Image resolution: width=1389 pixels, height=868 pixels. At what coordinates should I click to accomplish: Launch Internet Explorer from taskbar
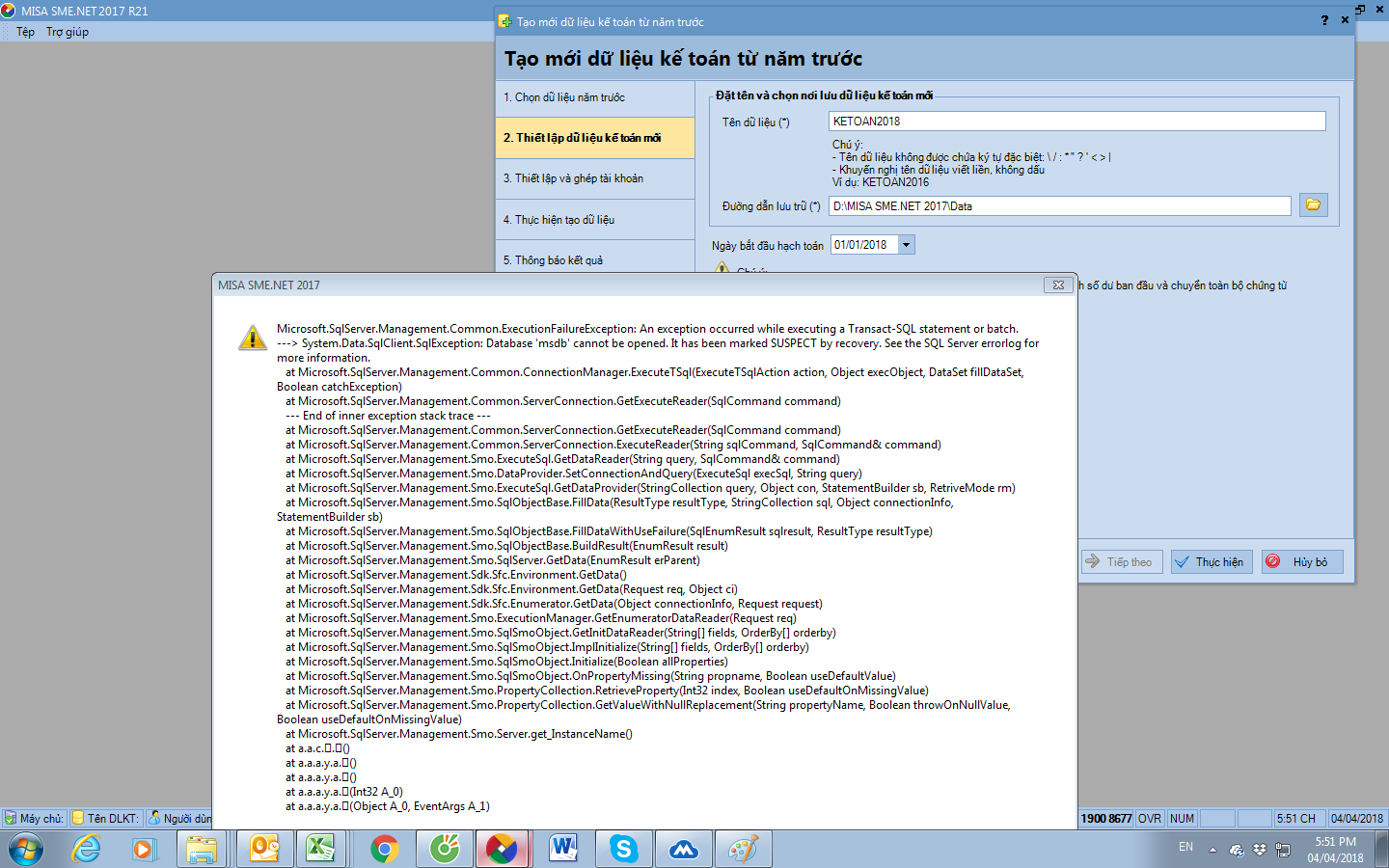(x=87, y=850)
